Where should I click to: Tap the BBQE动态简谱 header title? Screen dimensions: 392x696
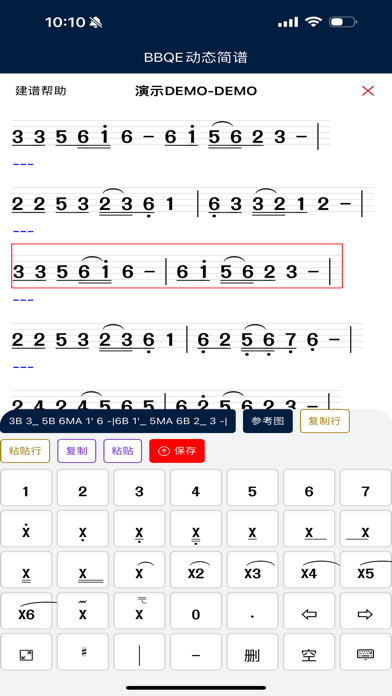coord(196,57)
